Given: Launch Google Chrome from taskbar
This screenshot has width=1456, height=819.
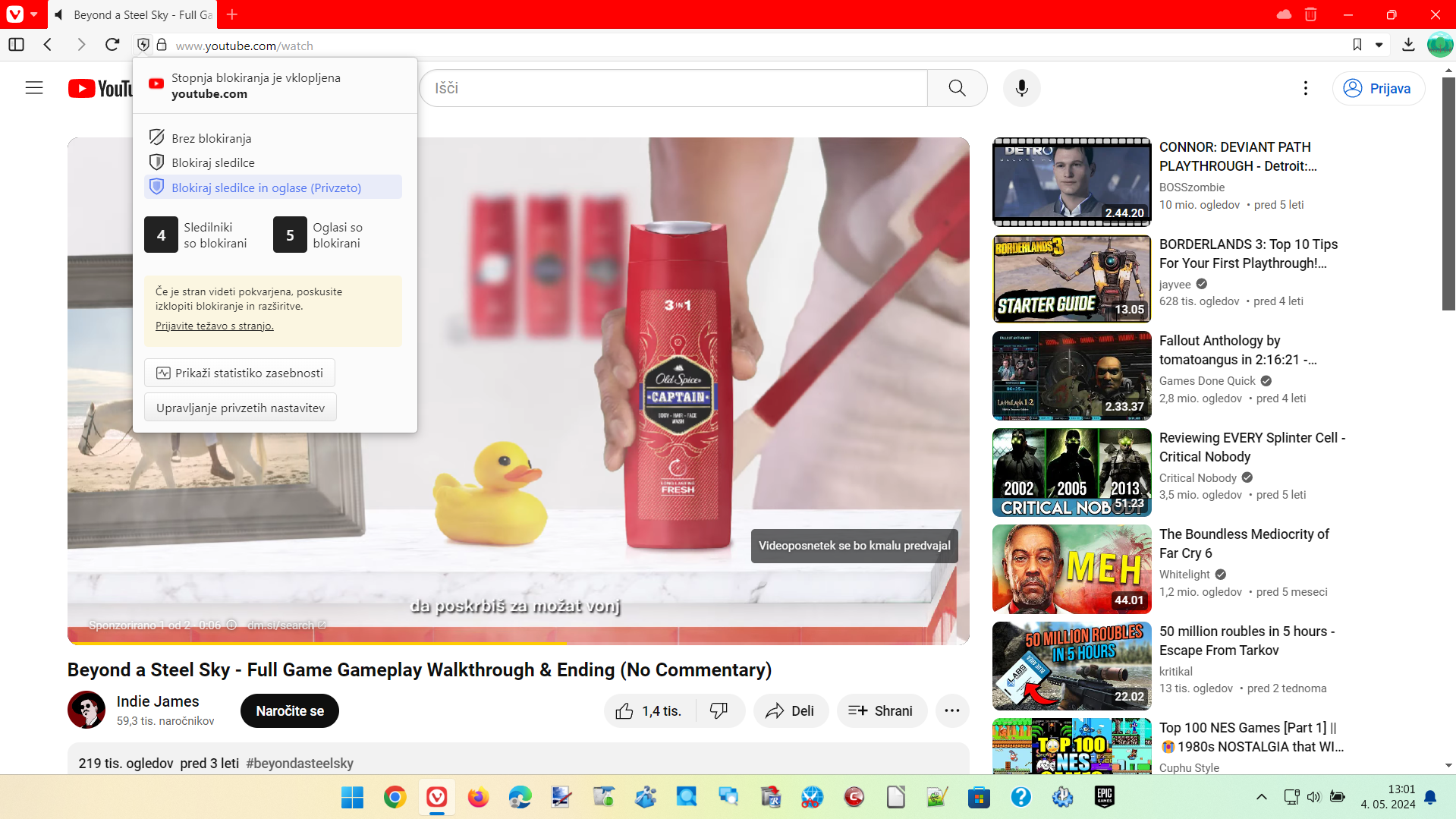Looking at the screenshot, I should 395,797.
